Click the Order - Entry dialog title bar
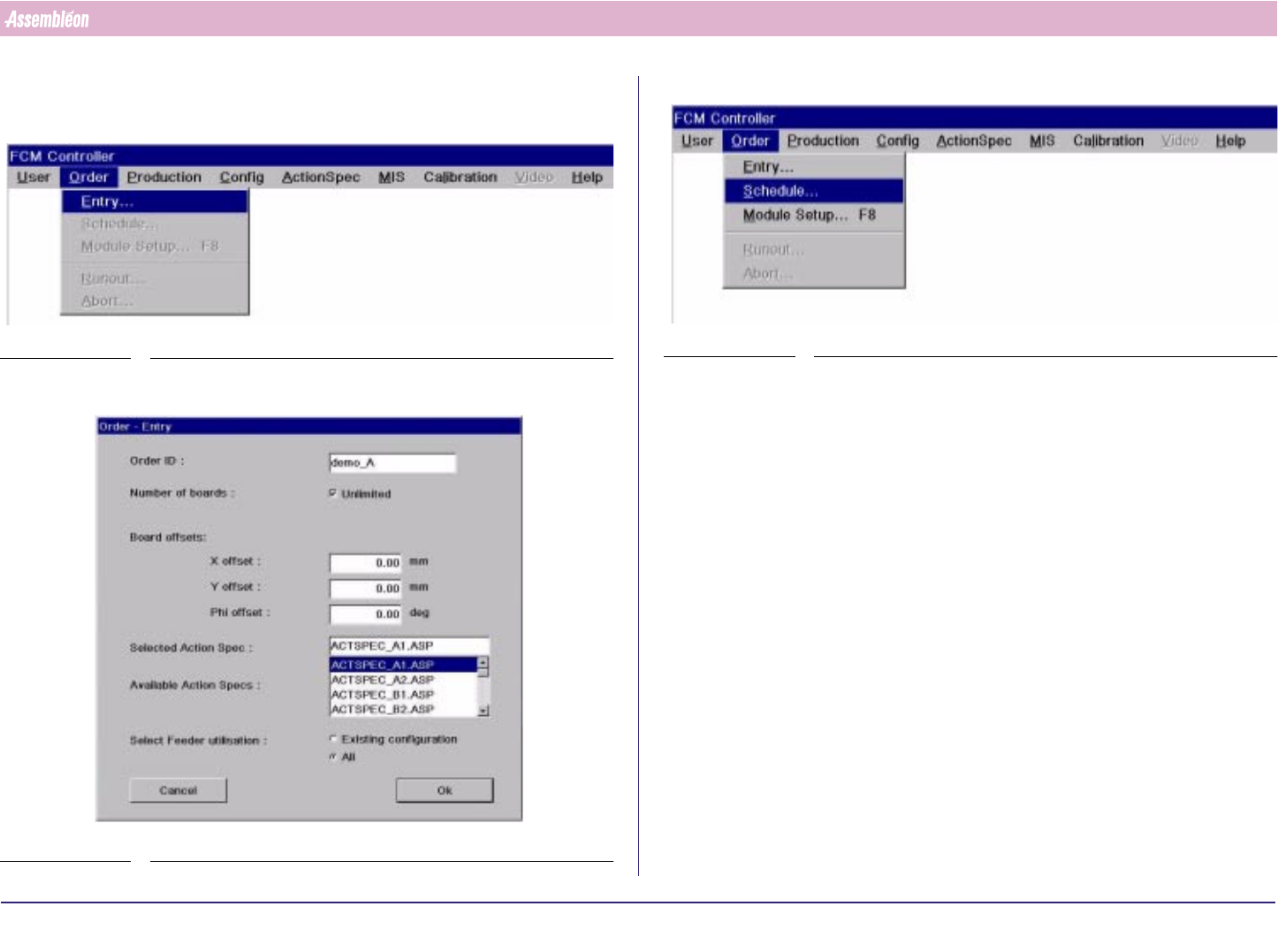 308,427
